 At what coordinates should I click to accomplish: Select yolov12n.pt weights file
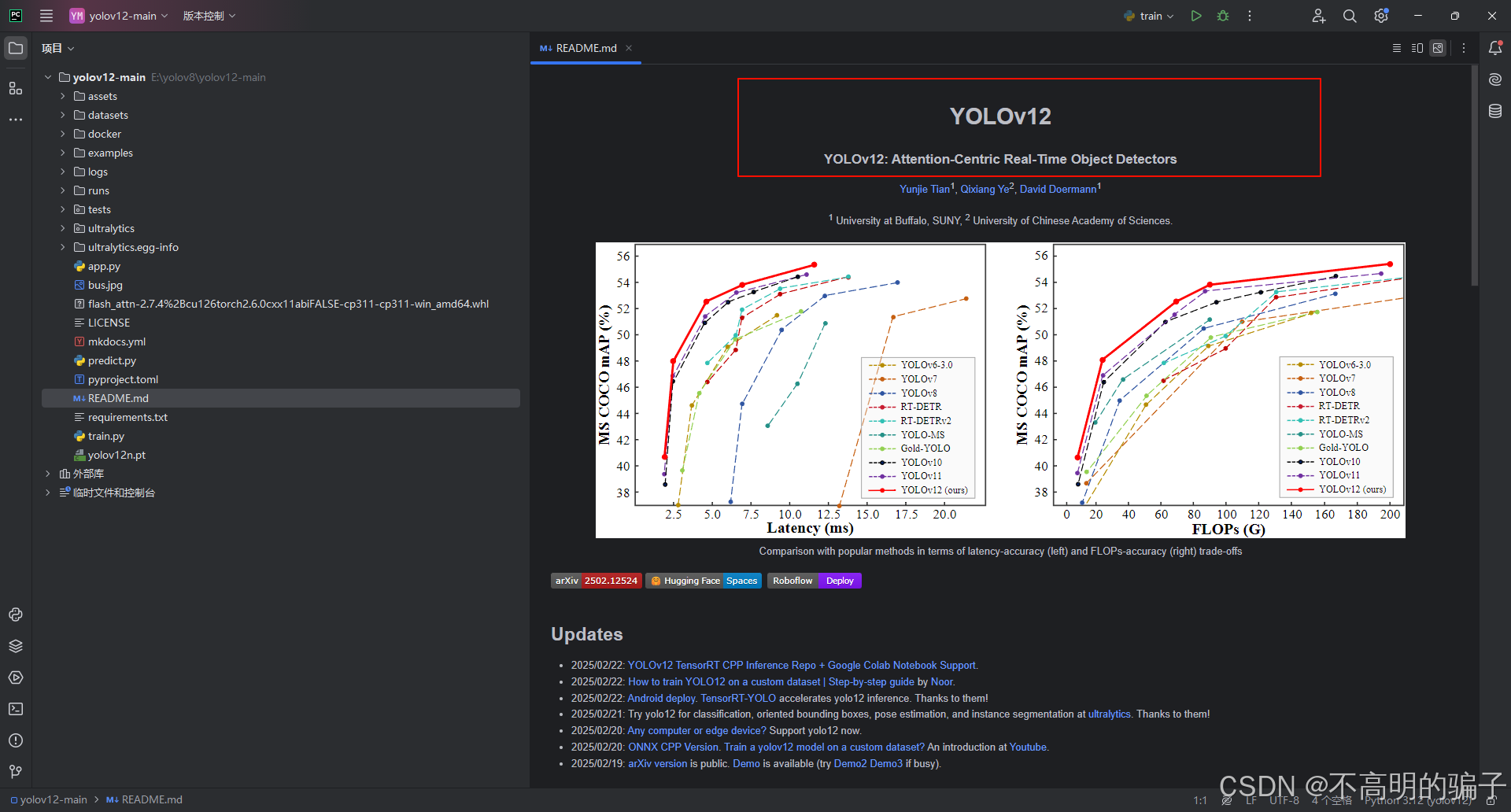[116, 455]
